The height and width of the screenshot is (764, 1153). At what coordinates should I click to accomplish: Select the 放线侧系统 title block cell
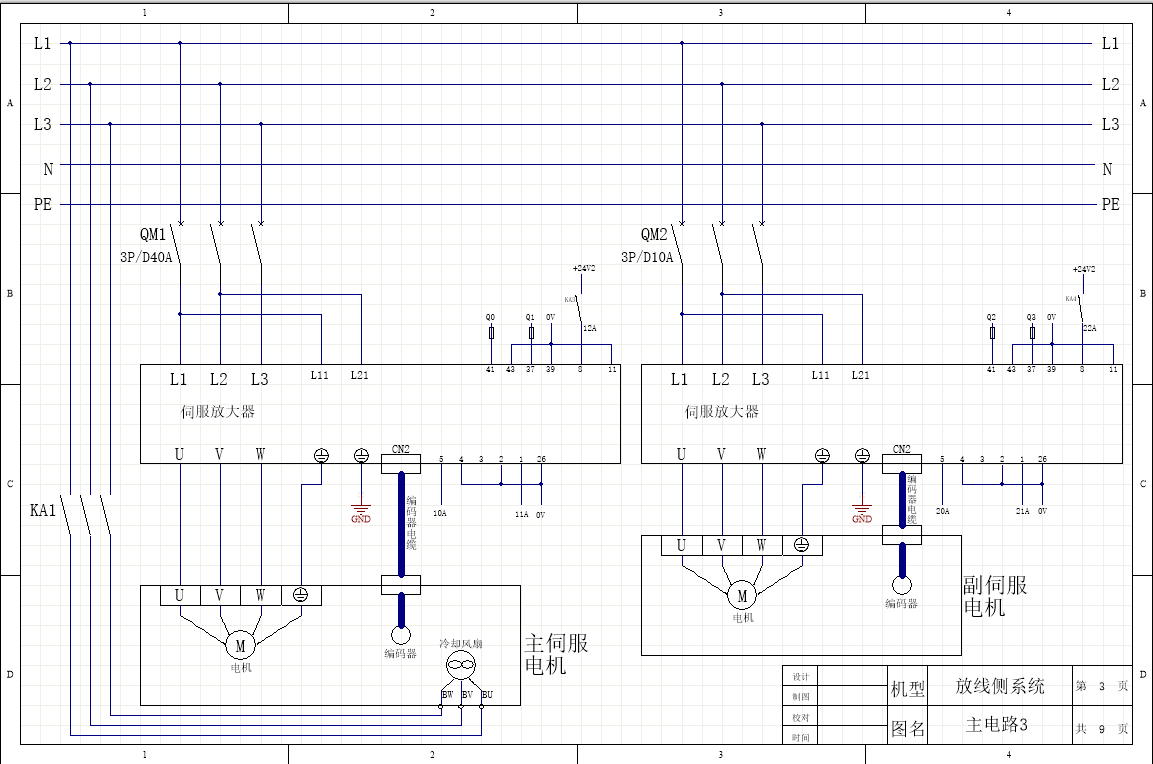[1000, 686]
